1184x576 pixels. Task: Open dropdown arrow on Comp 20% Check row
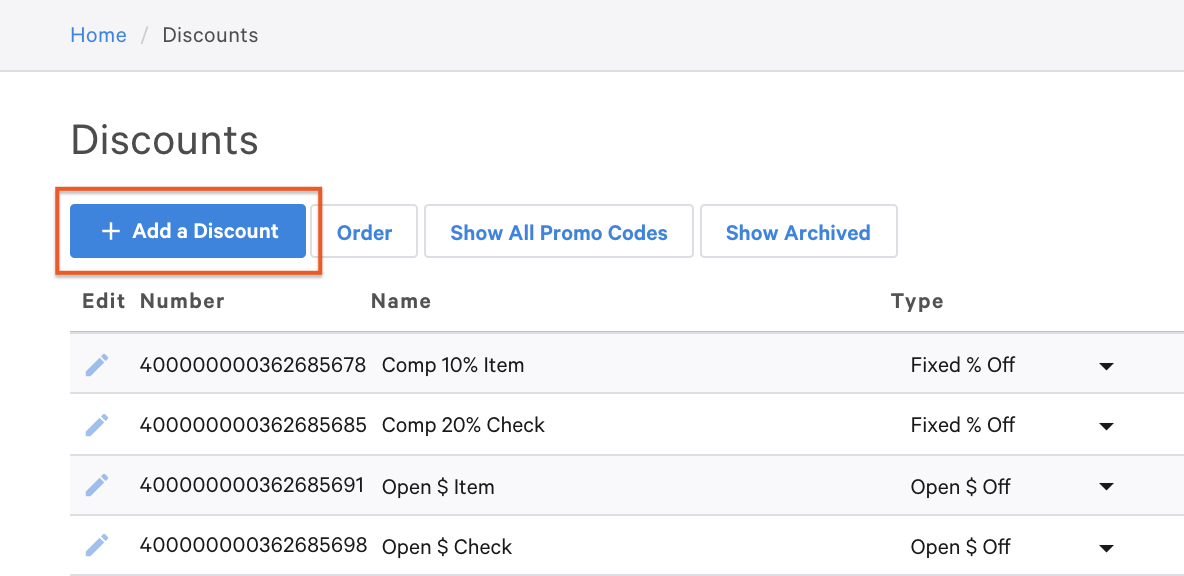1106,426
